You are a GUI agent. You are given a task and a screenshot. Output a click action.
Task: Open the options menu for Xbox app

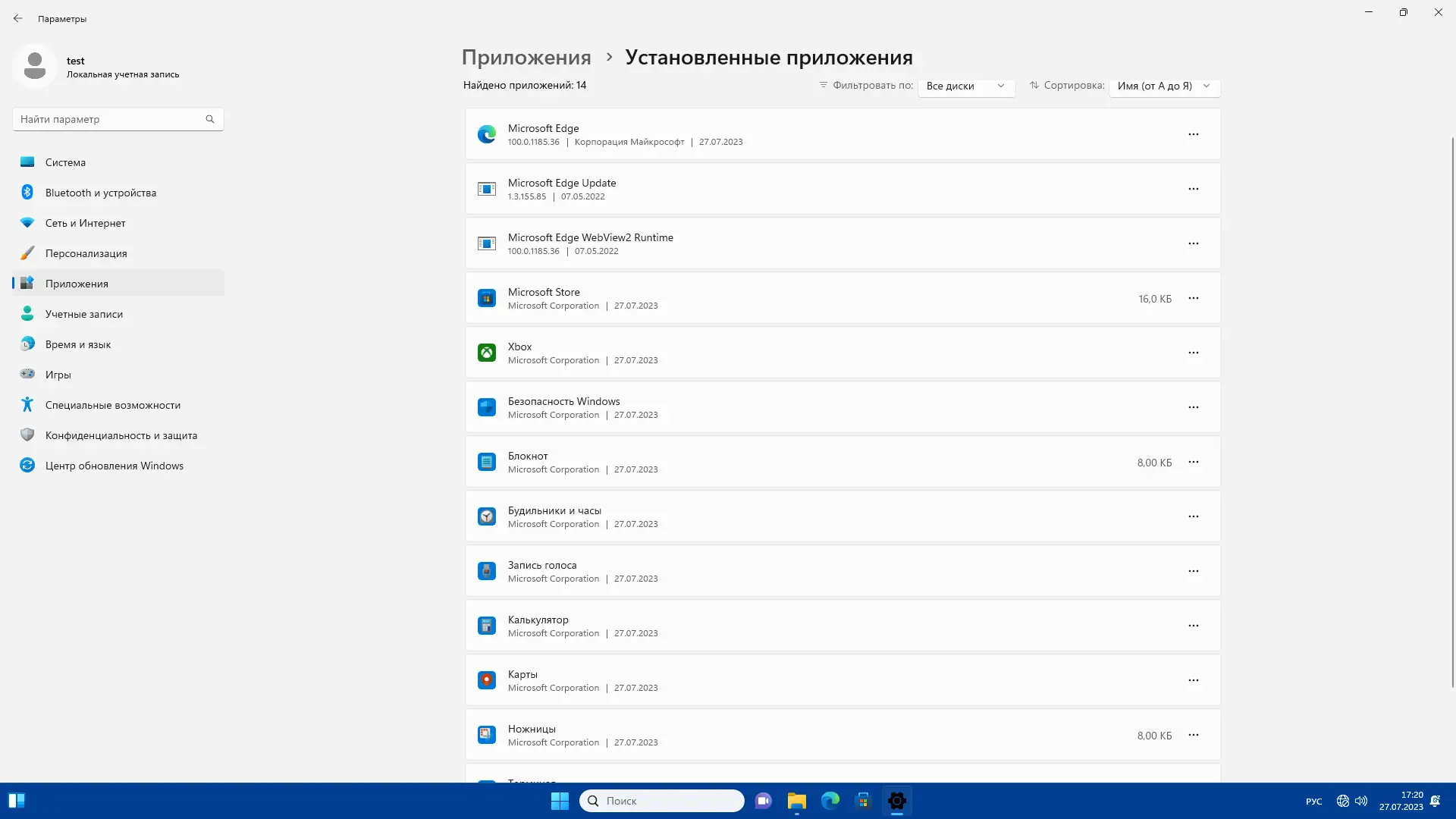click(x=1194, y=352)
